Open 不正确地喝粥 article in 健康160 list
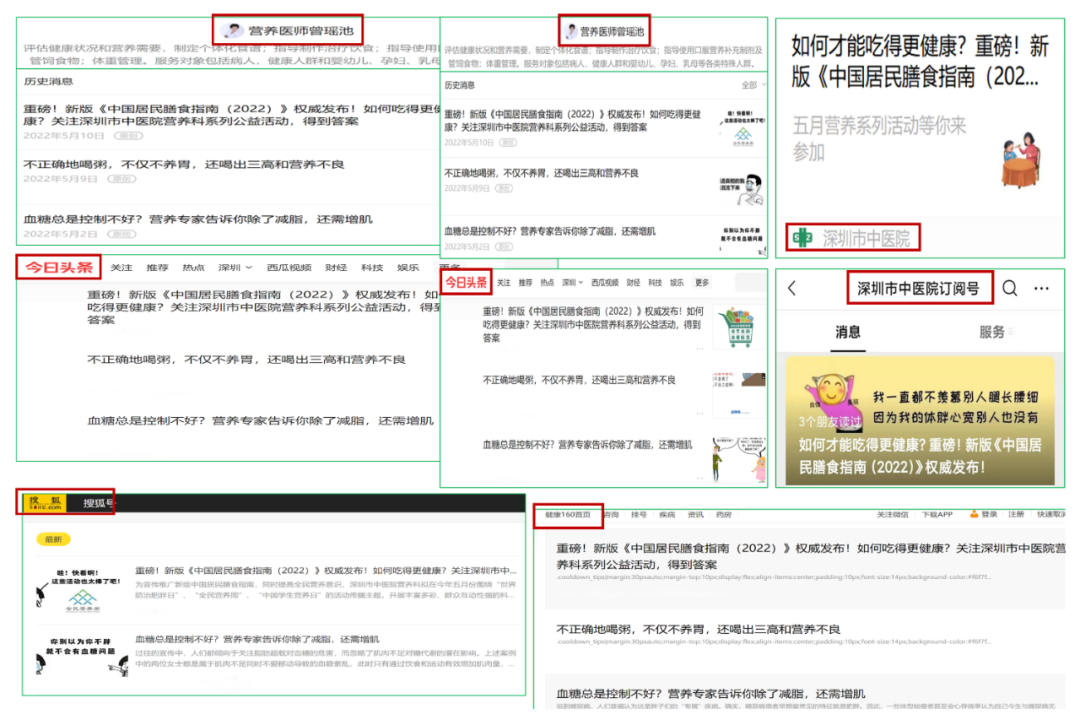The image size is (1080, 720). pos(698,629)
